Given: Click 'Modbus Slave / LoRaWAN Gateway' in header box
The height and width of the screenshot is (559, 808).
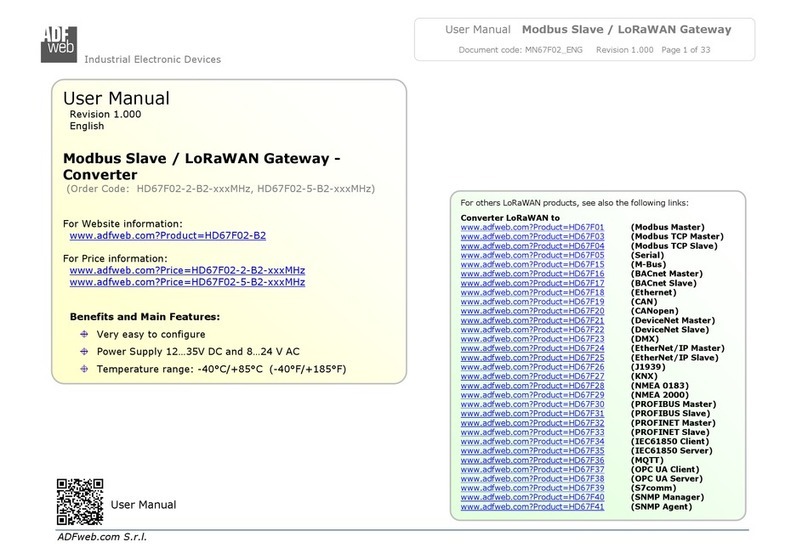Looking at the screenshot, I should click(627, 30).
